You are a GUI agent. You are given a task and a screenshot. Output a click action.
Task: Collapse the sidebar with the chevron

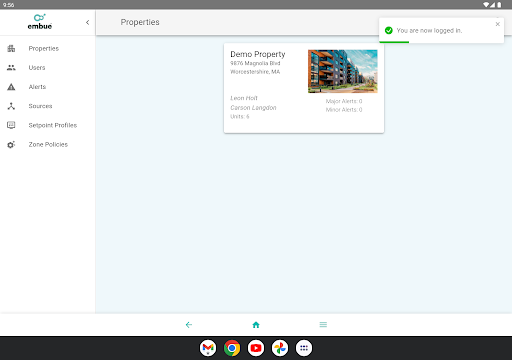pos(88,22)
